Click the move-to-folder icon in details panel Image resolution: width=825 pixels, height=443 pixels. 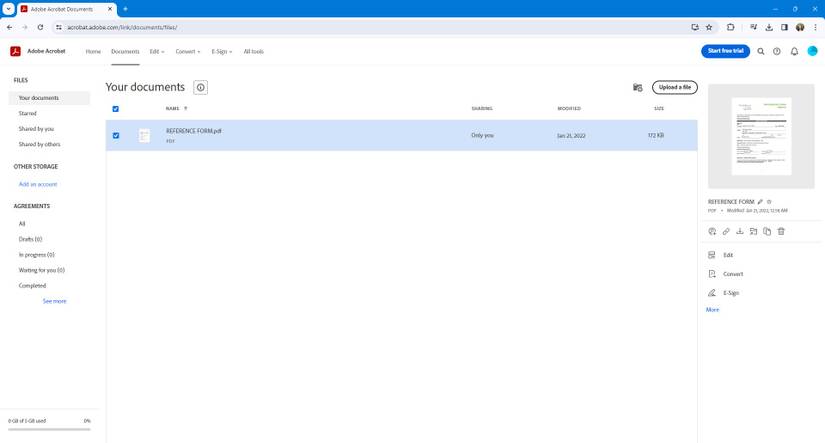coord(753,231)
